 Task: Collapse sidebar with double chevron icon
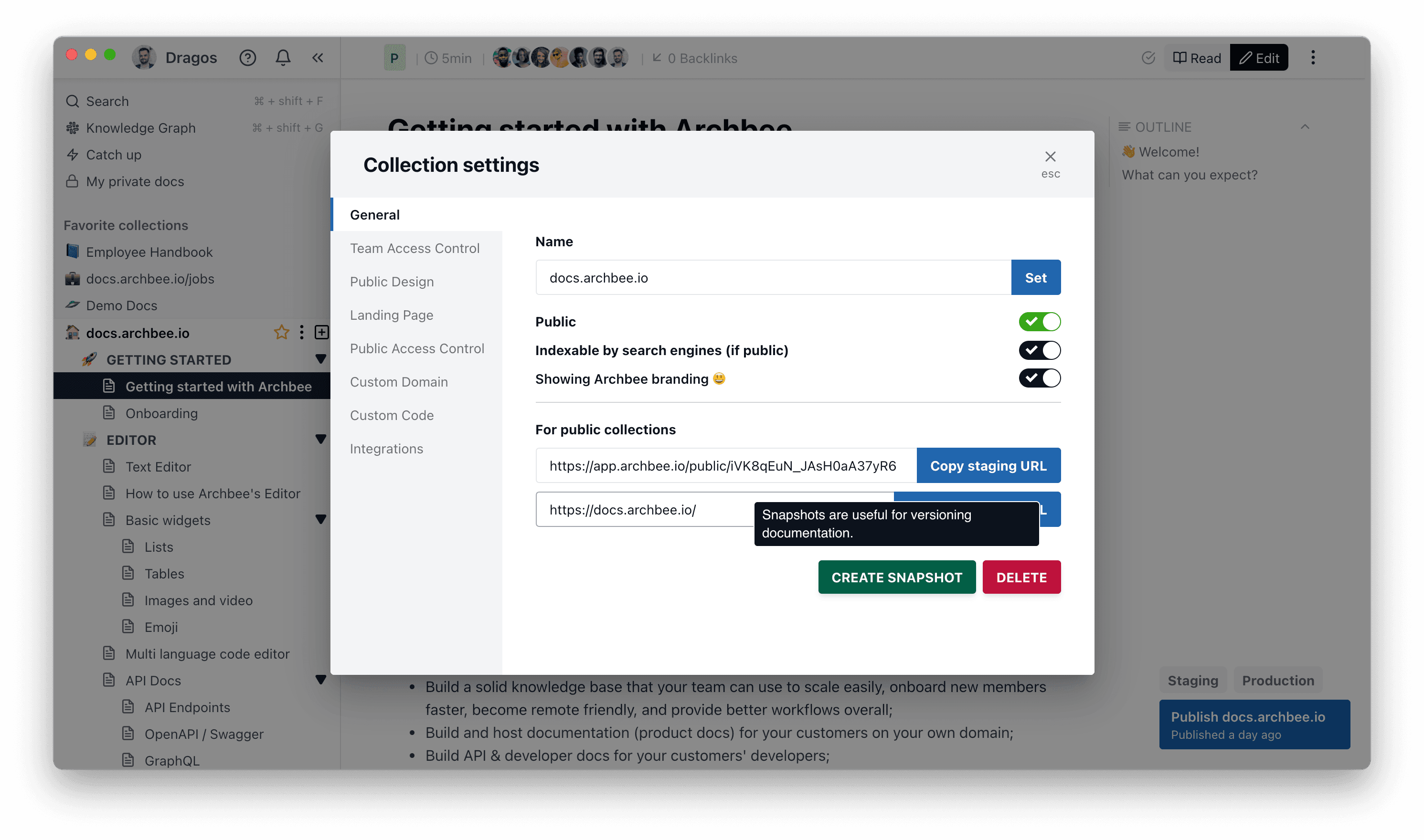318,58
